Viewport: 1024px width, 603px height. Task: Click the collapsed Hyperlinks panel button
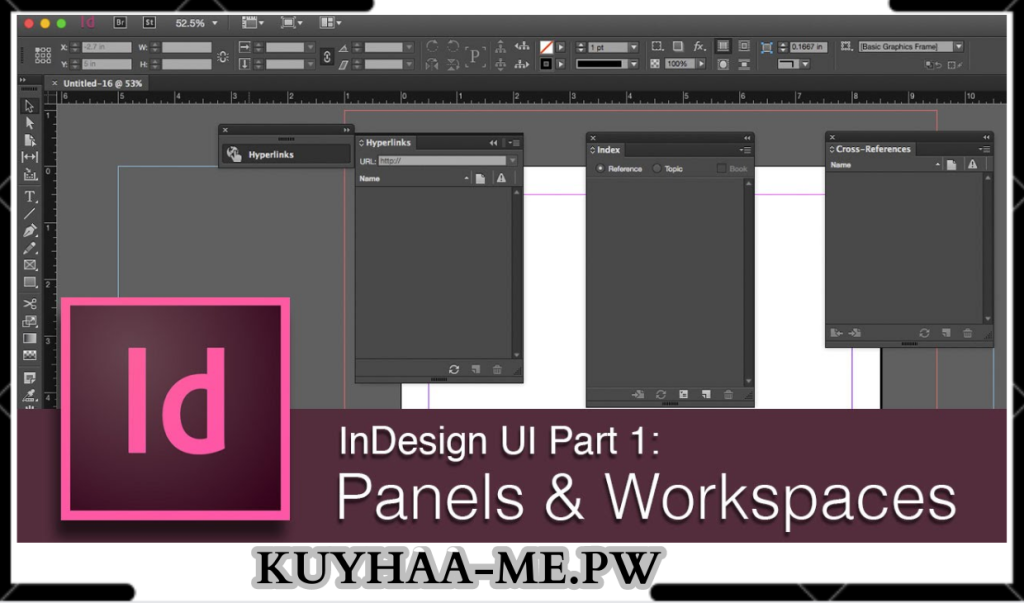[286, 155]
